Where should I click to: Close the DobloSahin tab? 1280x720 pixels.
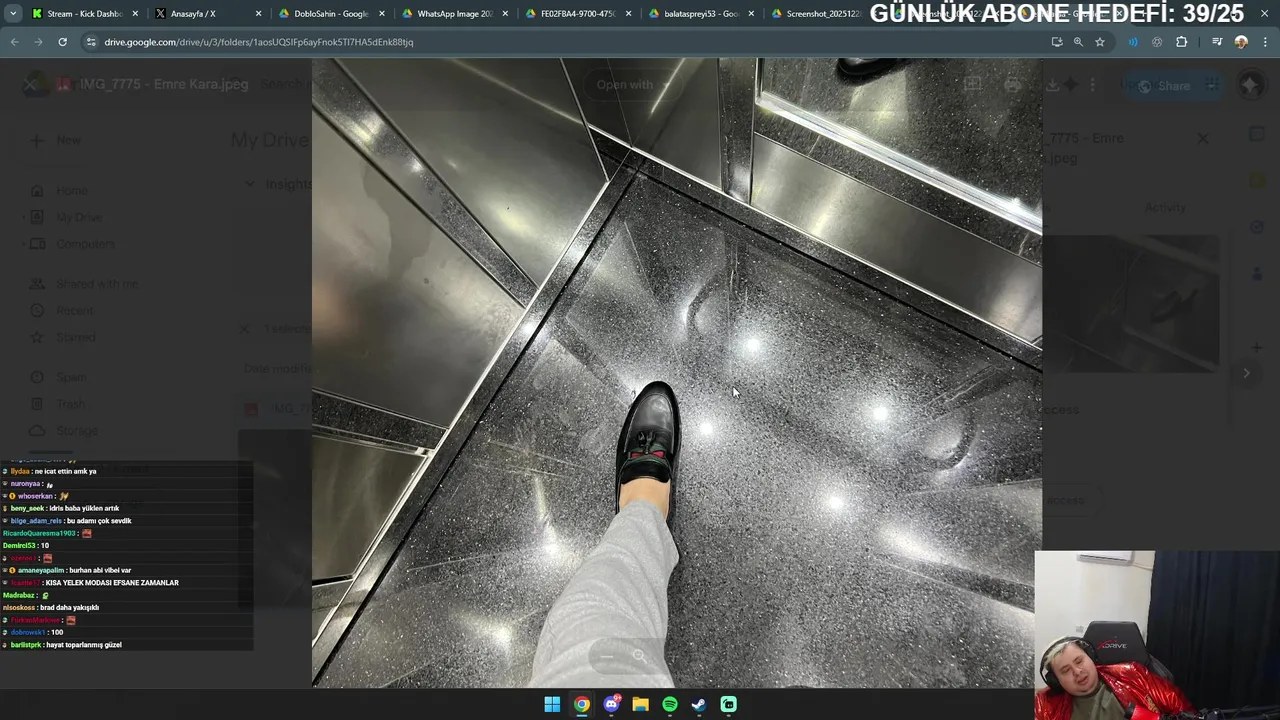pyautogui.click(x=381, y=14)
